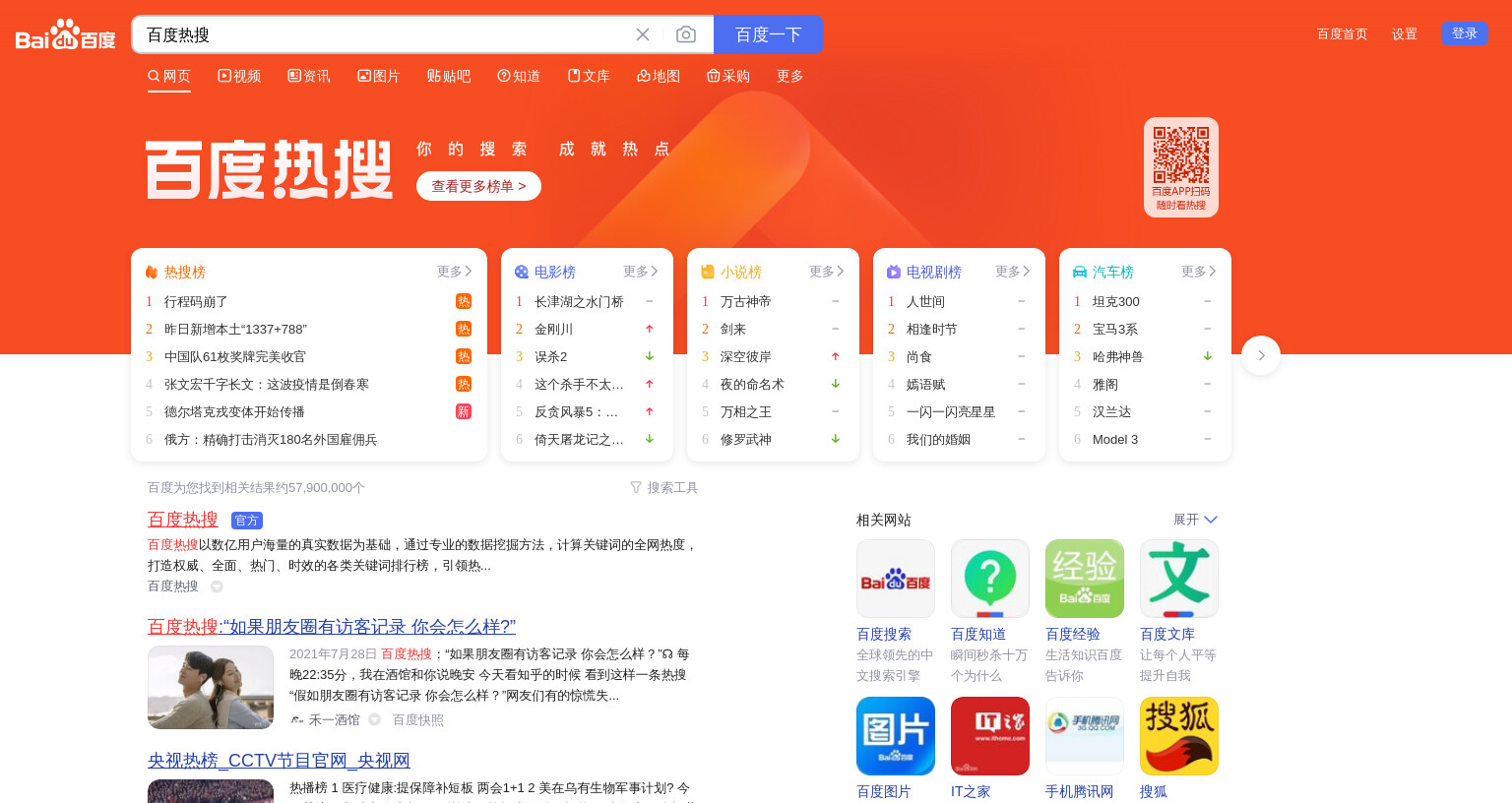Expand 更多 on 电影榜 card
The image size is (1512, 803).
(x=641, y=272)
